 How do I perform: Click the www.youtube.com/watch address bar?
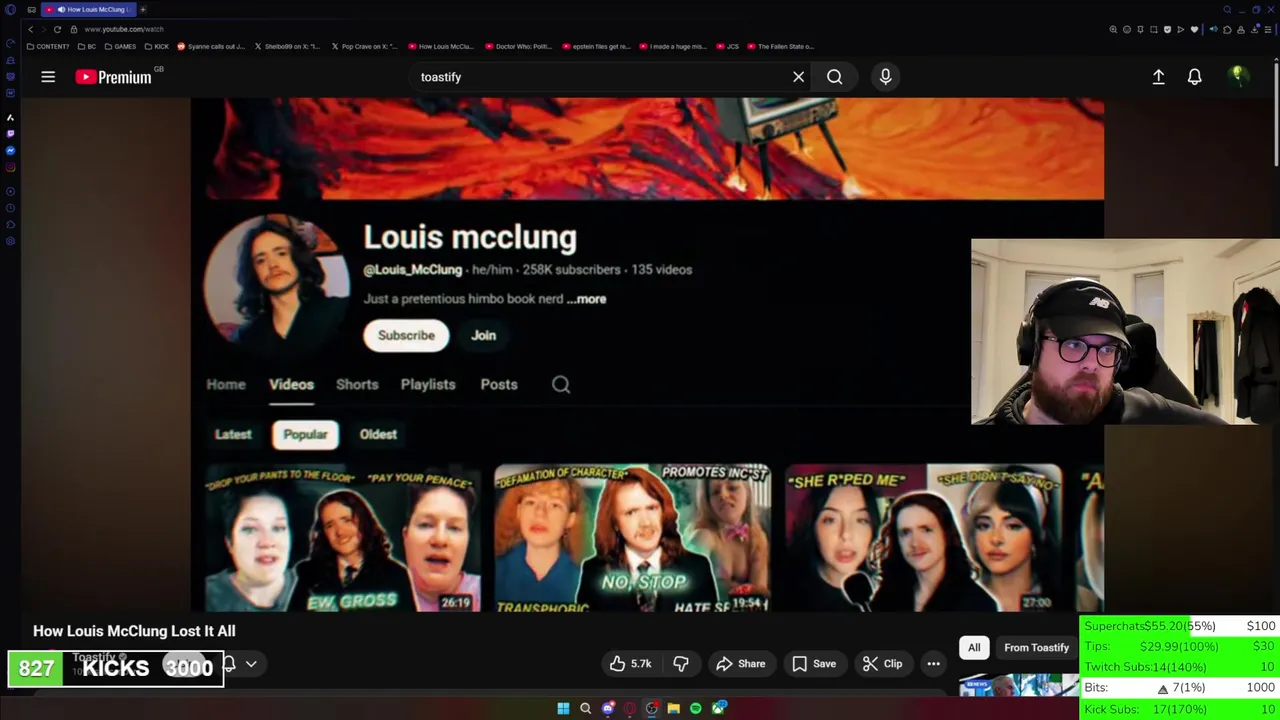(x=124, y=29)
